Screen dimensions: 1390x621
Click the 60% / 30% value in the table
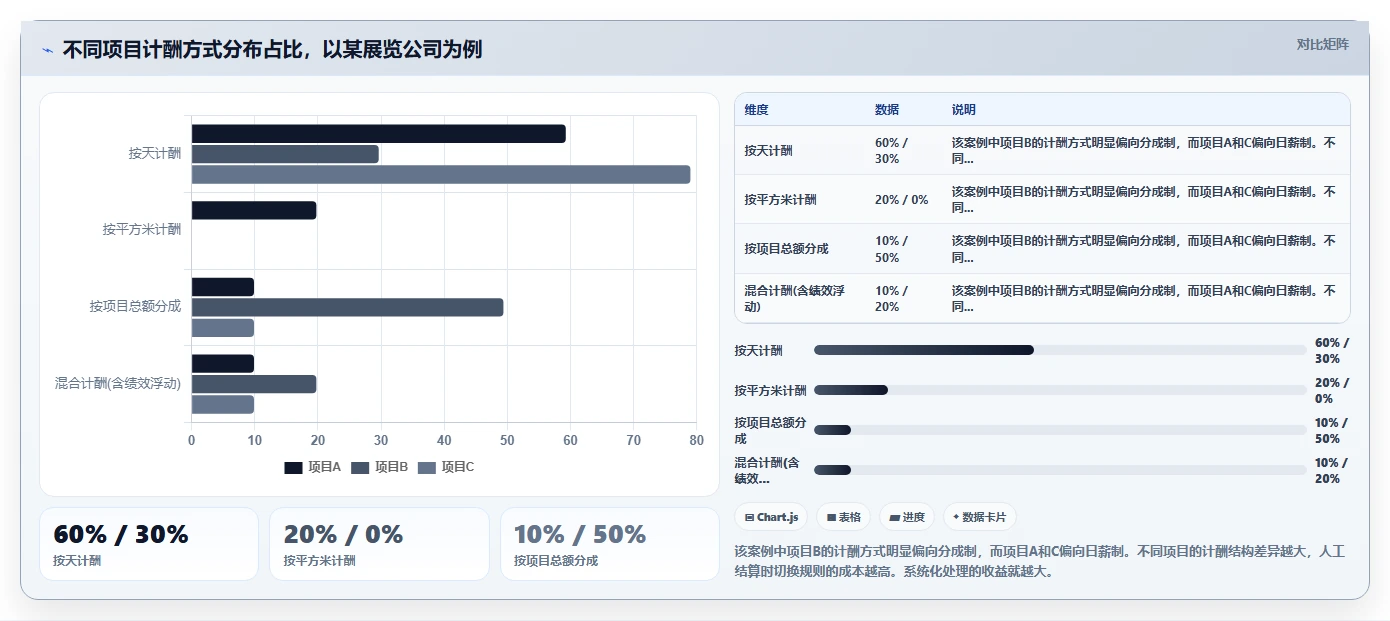[892, 151]
